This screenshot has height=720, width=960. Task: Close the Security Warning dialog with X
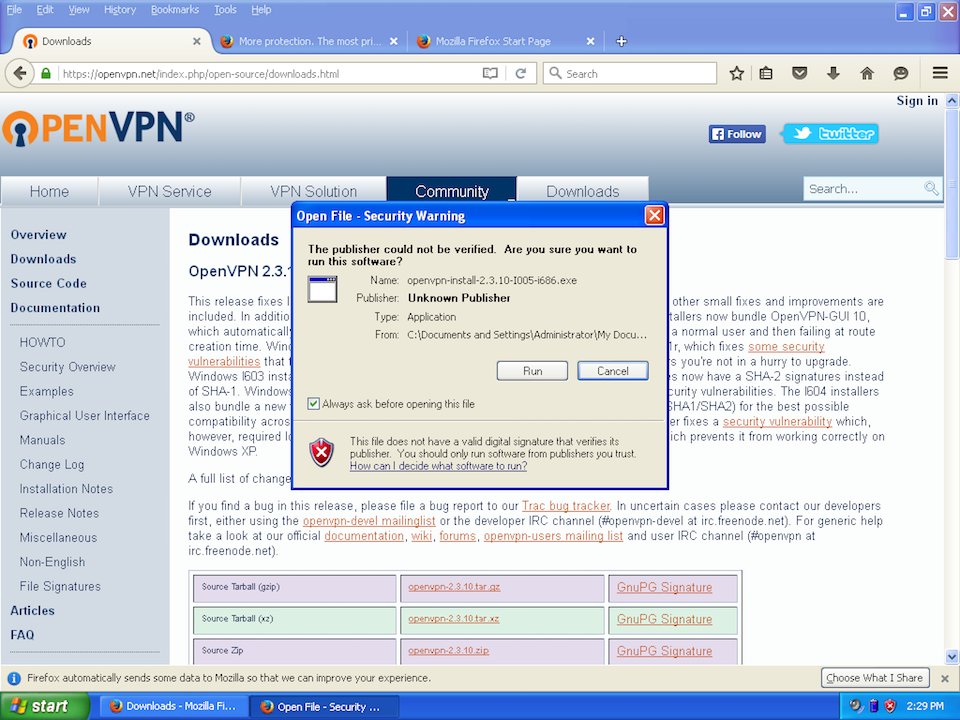[x=654, y=216]
